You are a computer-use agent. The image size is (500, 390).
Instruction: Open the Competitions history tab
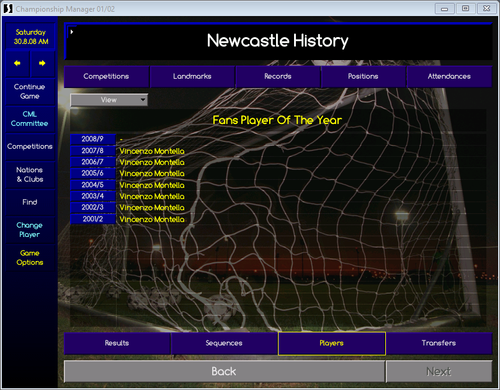click(106, 76)
